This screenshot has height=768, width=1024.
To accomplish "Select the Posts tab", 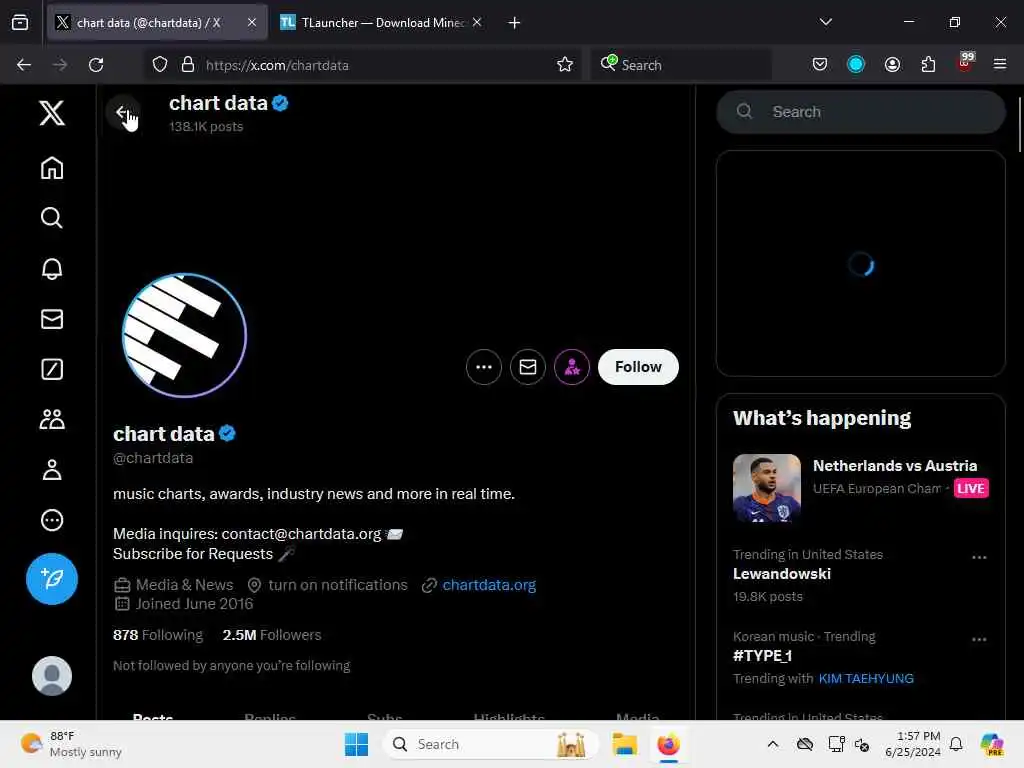I will pyautogui.click(x=153, y=716).
